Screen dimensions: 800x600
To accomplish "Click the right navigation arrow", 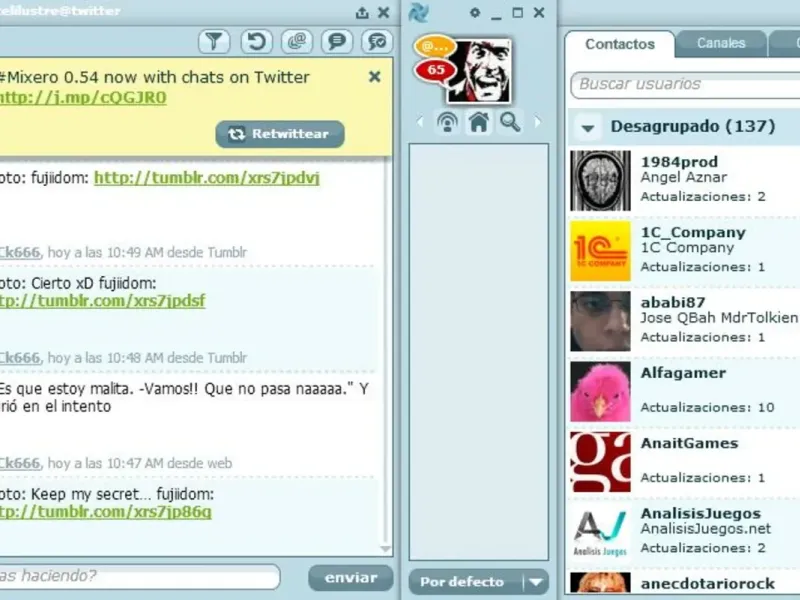I will click(x=537, y=122).
